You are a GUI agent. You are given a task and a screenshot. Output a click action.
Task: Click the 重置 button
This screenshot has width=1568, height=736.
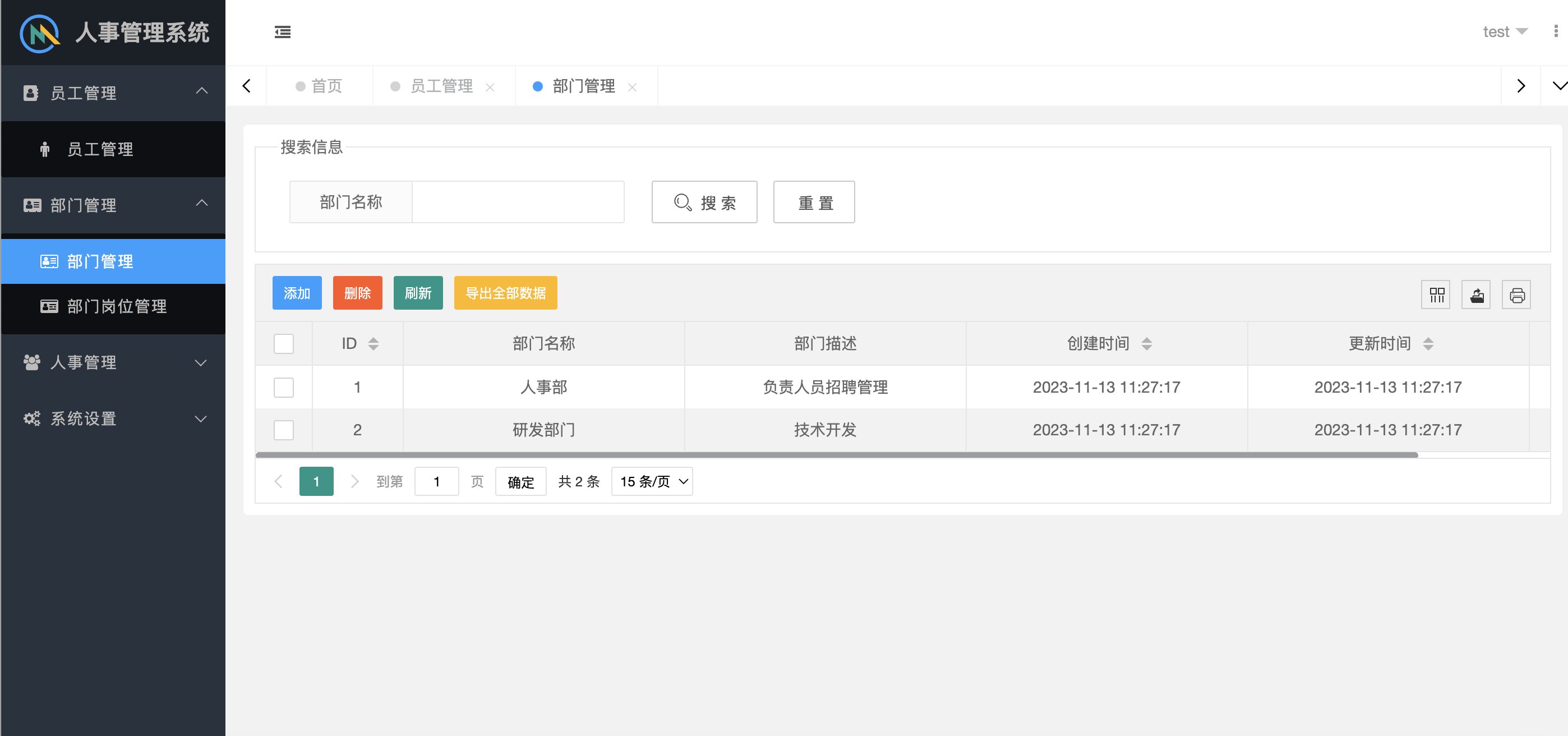click(814, 202)
